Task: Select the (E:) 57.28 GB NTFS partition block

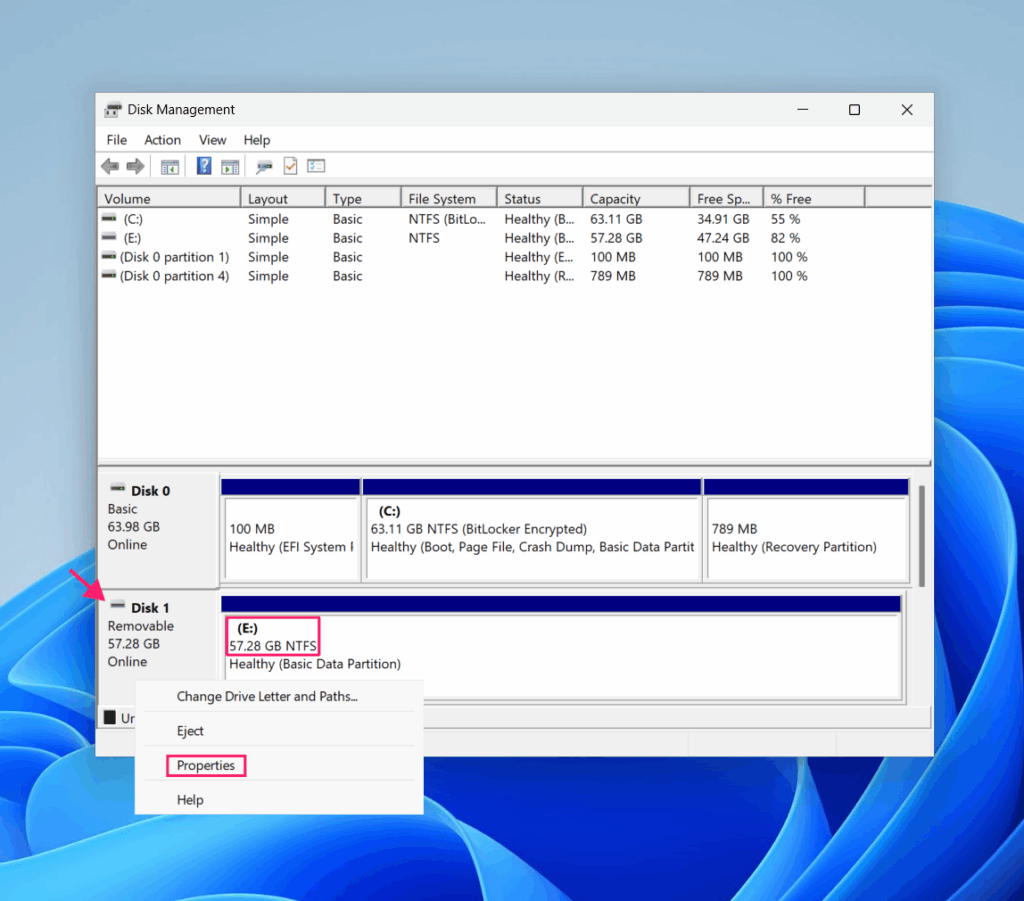Action: point(562,648)
